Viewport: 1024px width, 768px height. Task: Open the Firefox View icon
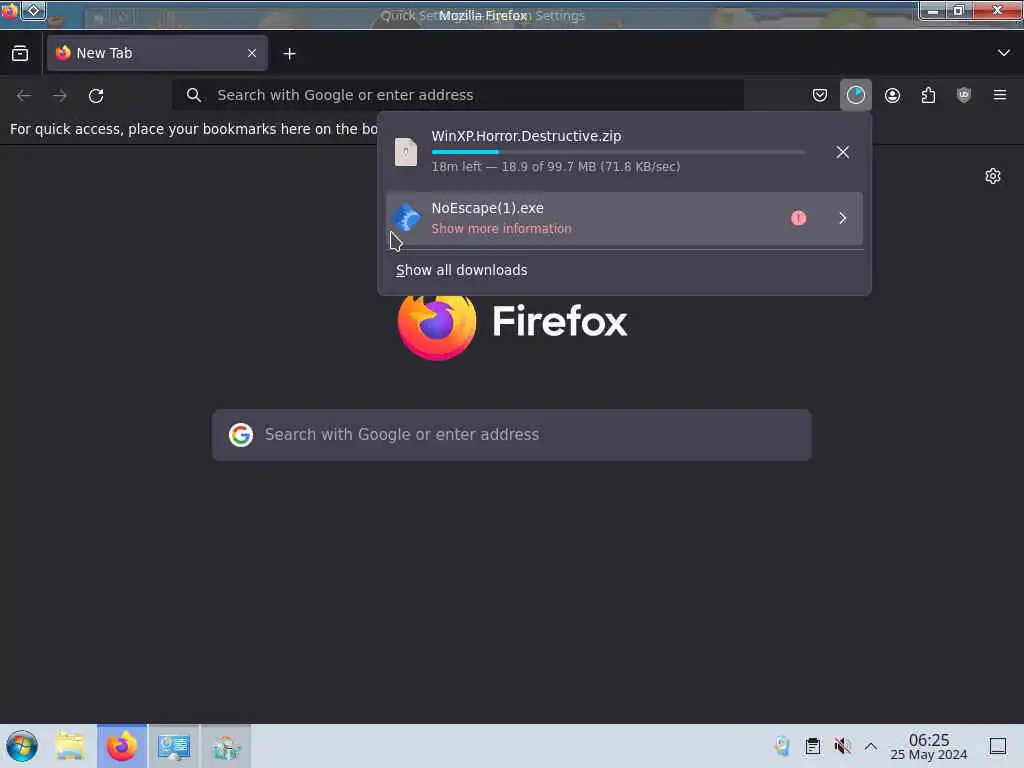pos(20,54)
